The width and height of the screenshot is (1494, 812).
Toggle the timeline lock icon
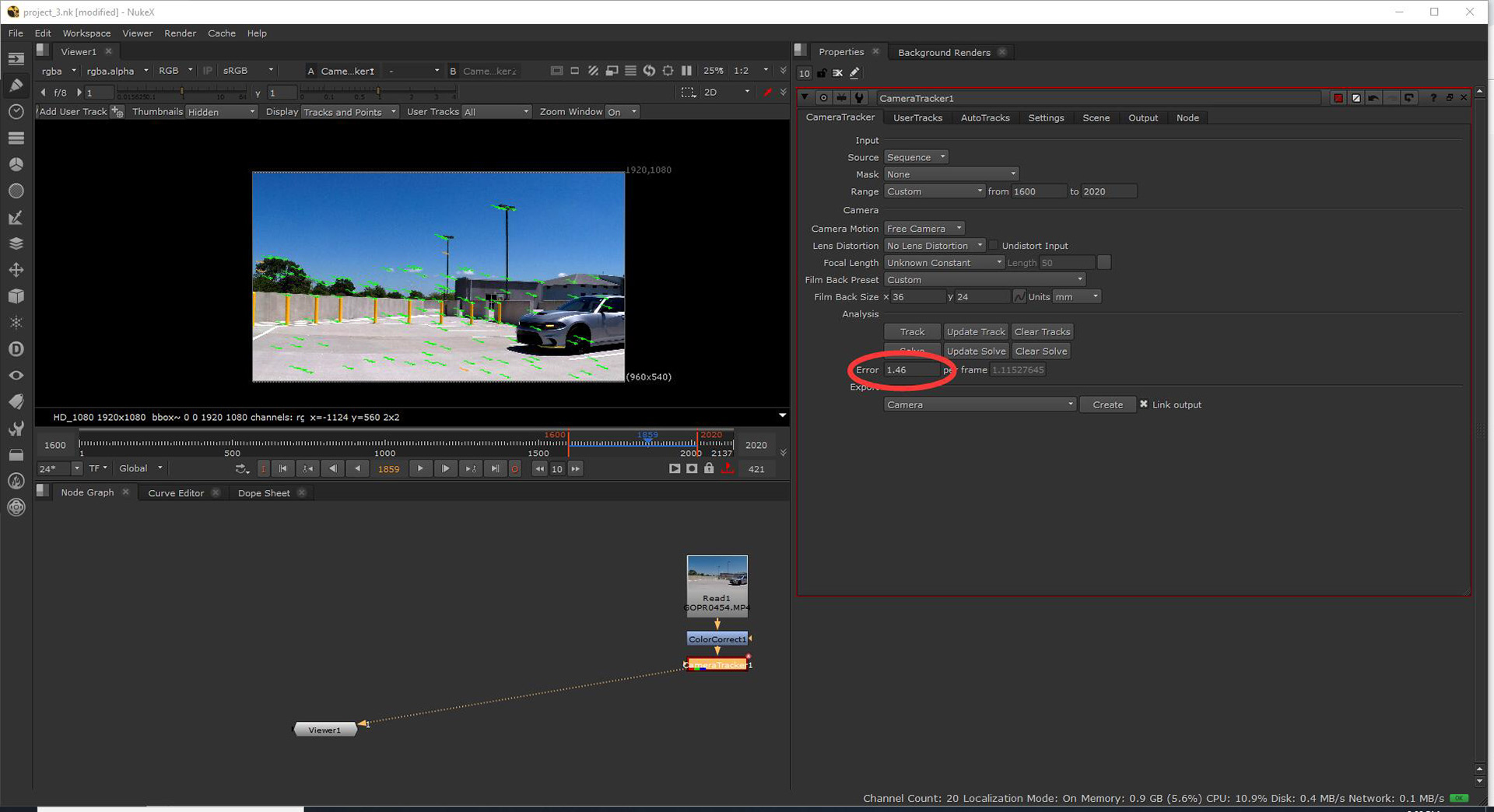point(709,468)
